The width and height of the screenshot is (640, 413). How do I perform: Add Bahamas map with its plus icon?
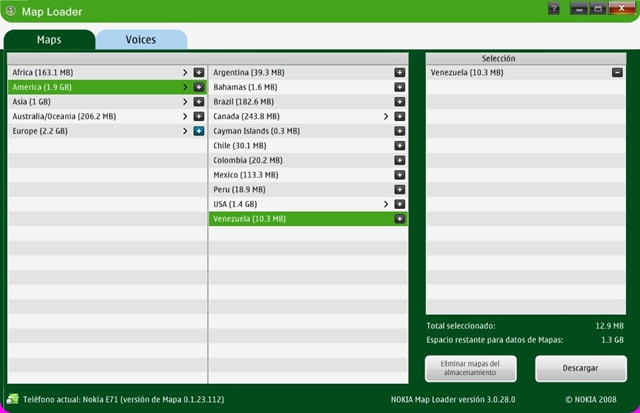click(x=400, y=87)
